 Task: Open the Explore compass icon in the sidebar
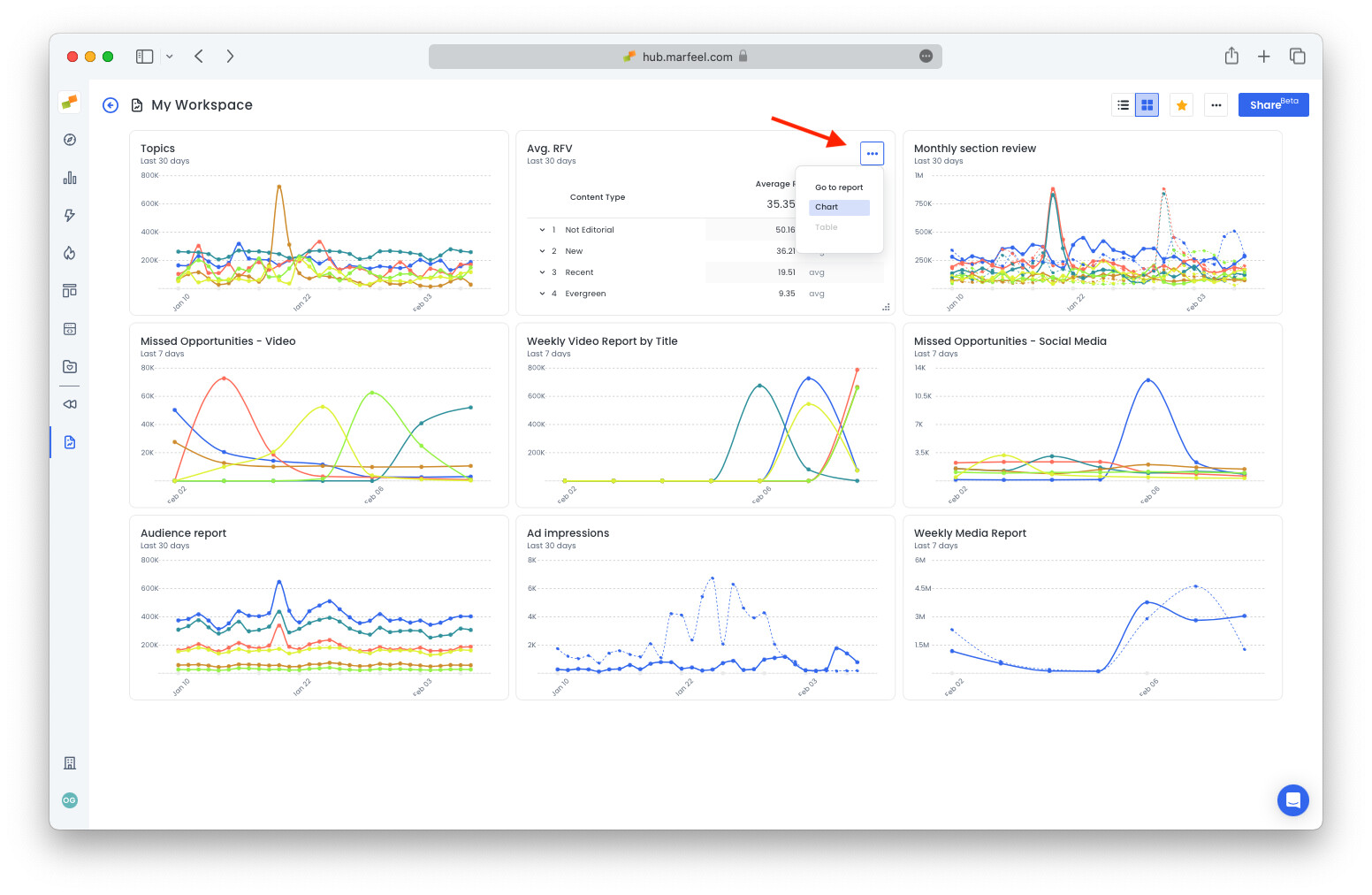[x=70, y=139]
